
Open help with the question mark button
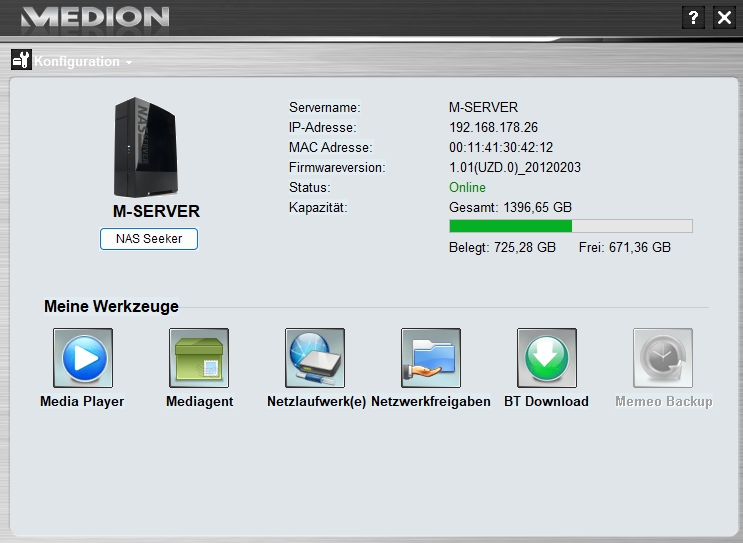tap(694, 17)
